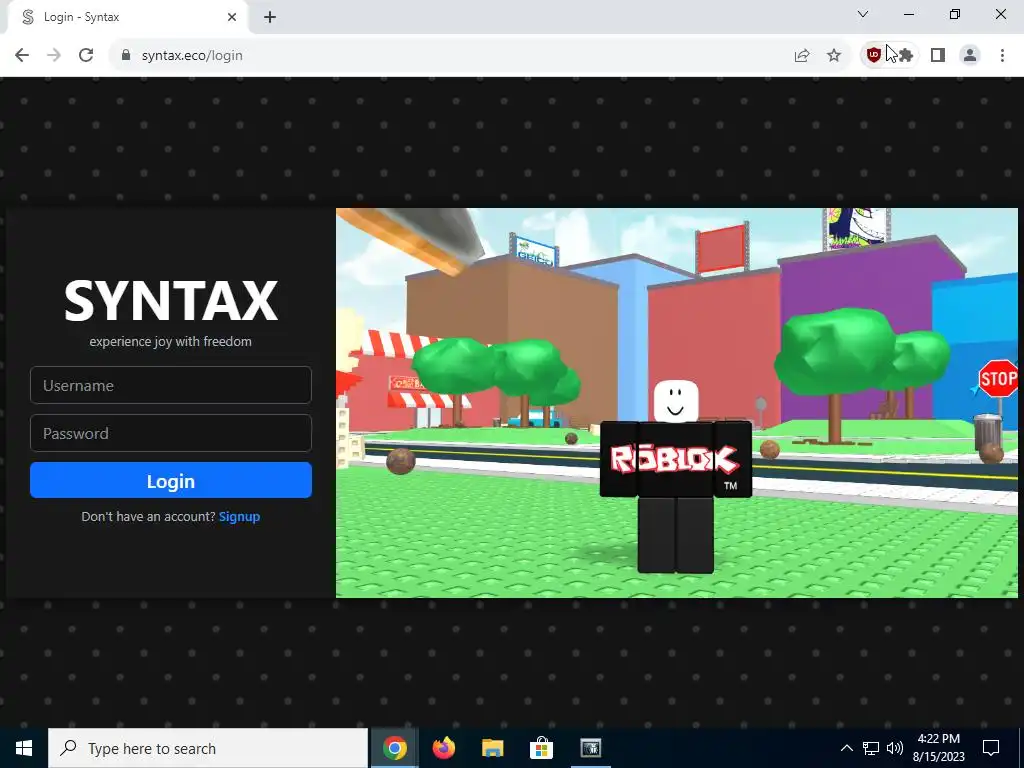
Task: Click taskbar search box
Action: coord(208,748)
